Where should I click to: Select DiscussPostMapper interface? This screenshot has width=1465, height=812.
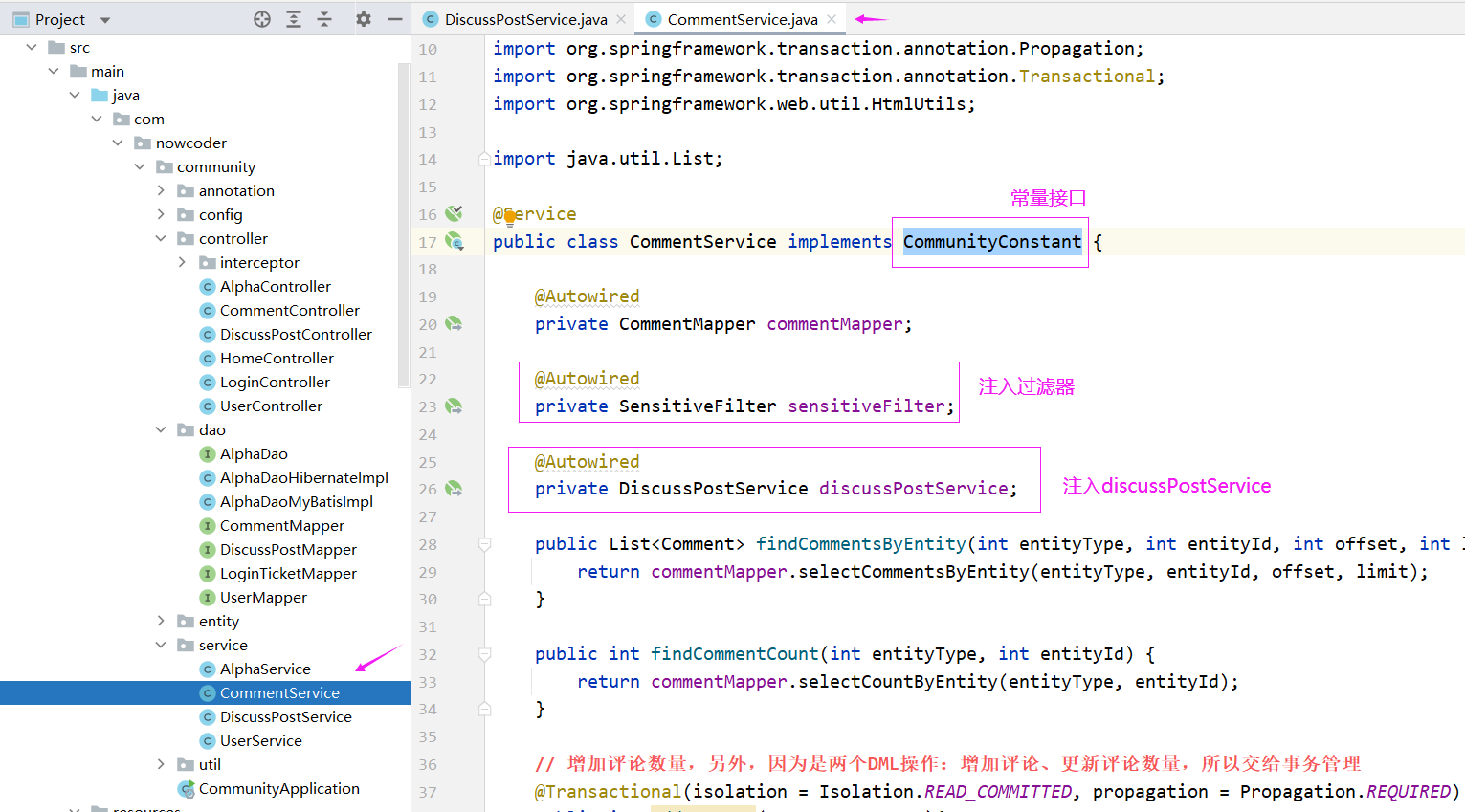(x=288, y=549)
